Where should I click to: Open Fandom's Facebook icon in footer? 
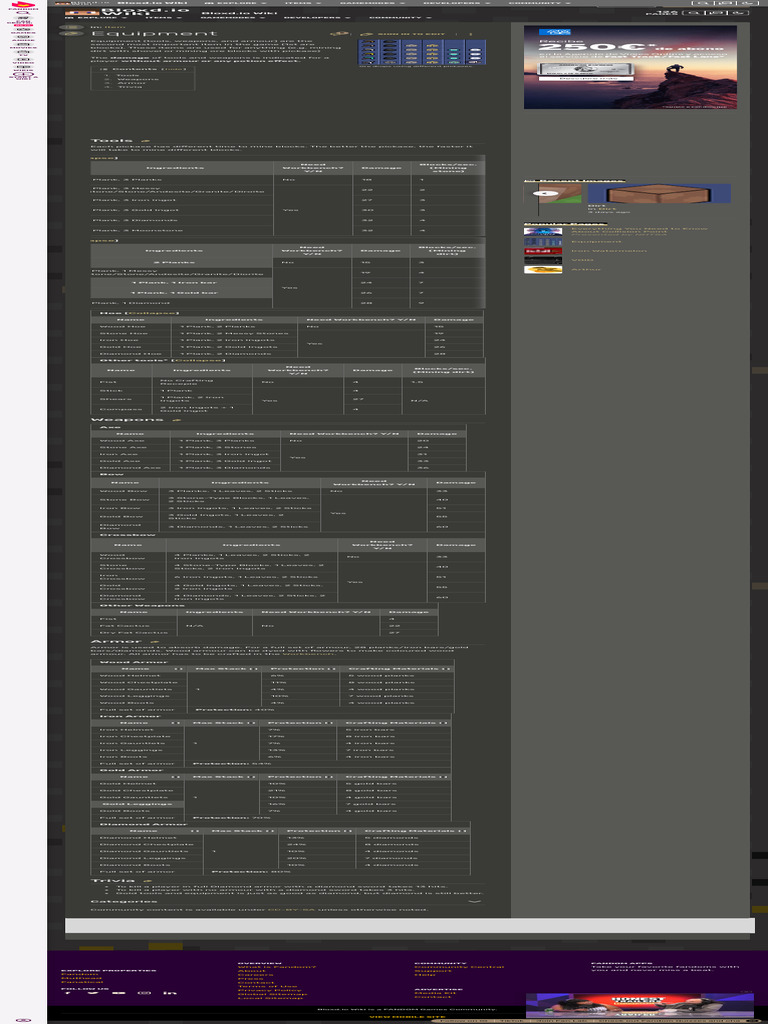(x=66, y=993)
